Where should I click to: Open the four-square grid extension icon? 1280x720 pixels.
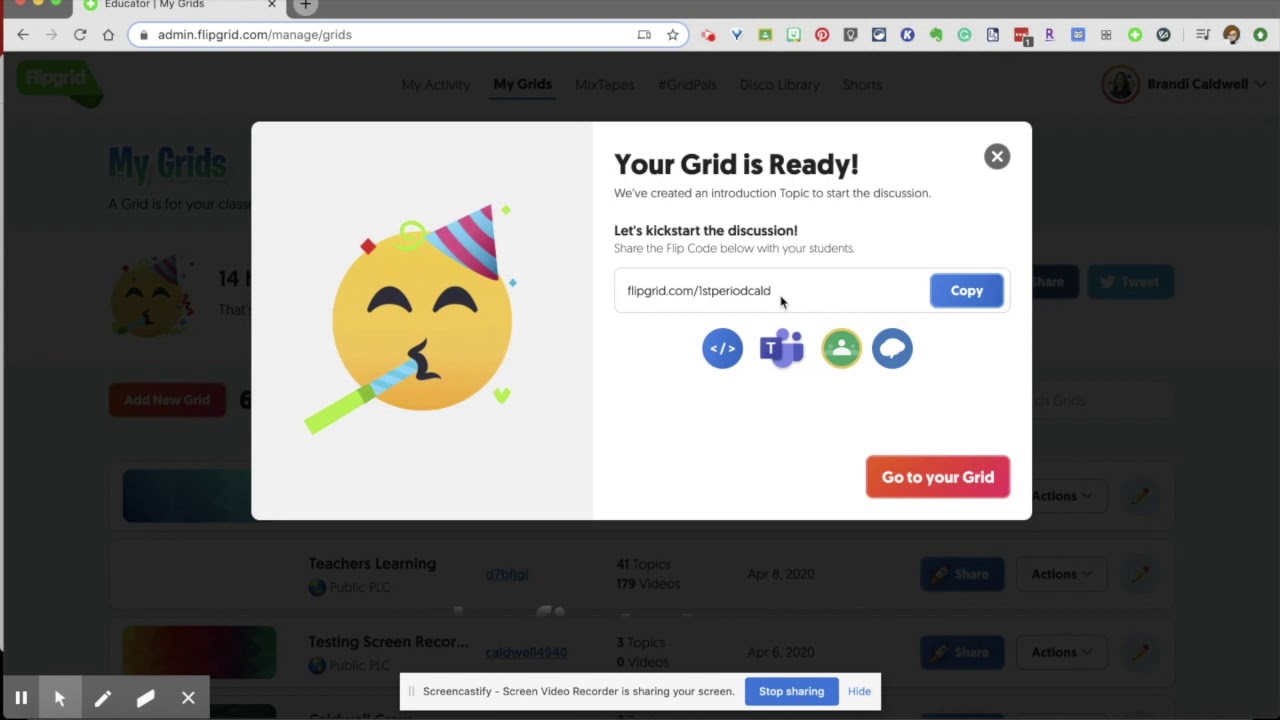[1106, 34]
